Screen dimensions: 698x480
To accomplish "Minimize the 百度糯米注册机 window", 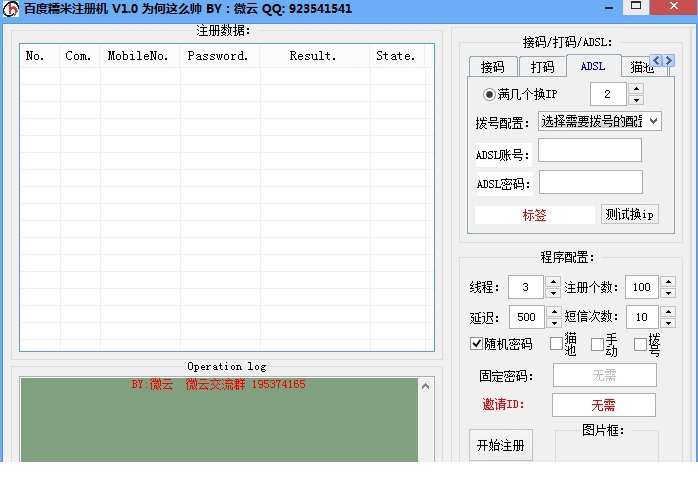I will point(609,7).
